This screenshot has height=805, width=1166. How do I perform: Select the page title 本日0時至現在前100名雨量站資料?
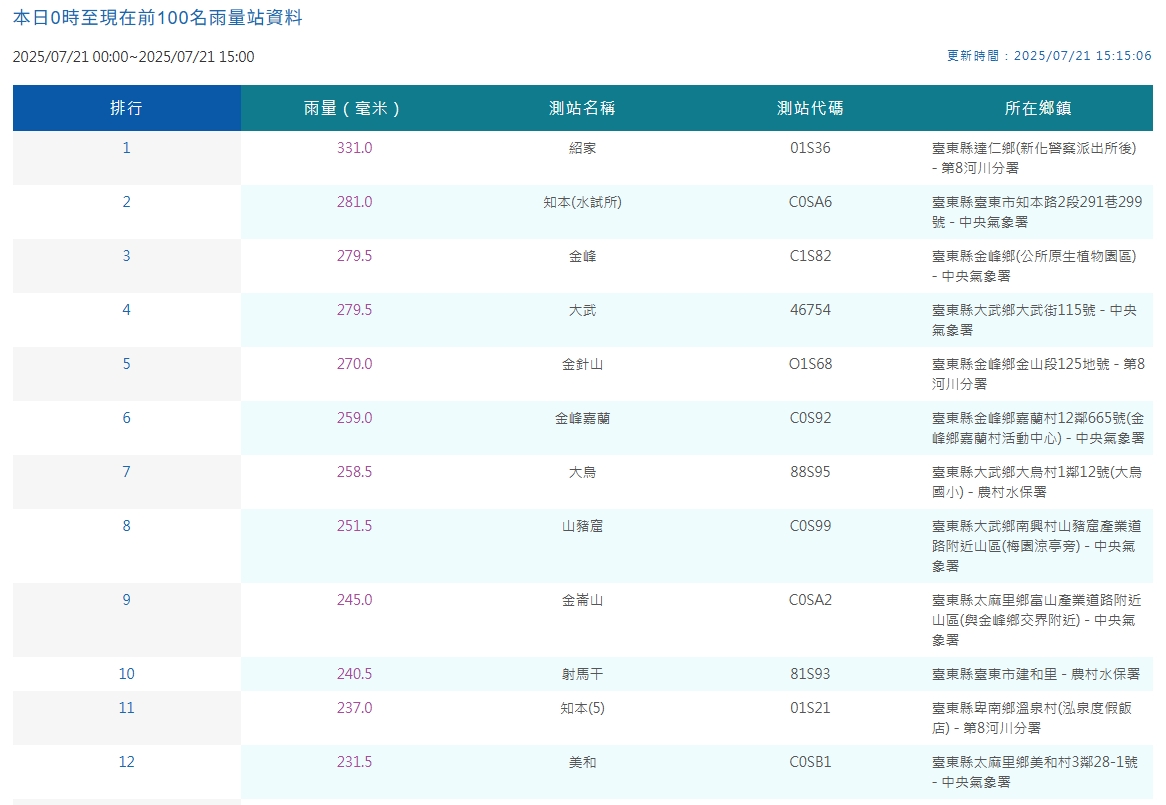click(x=158, y=18)
